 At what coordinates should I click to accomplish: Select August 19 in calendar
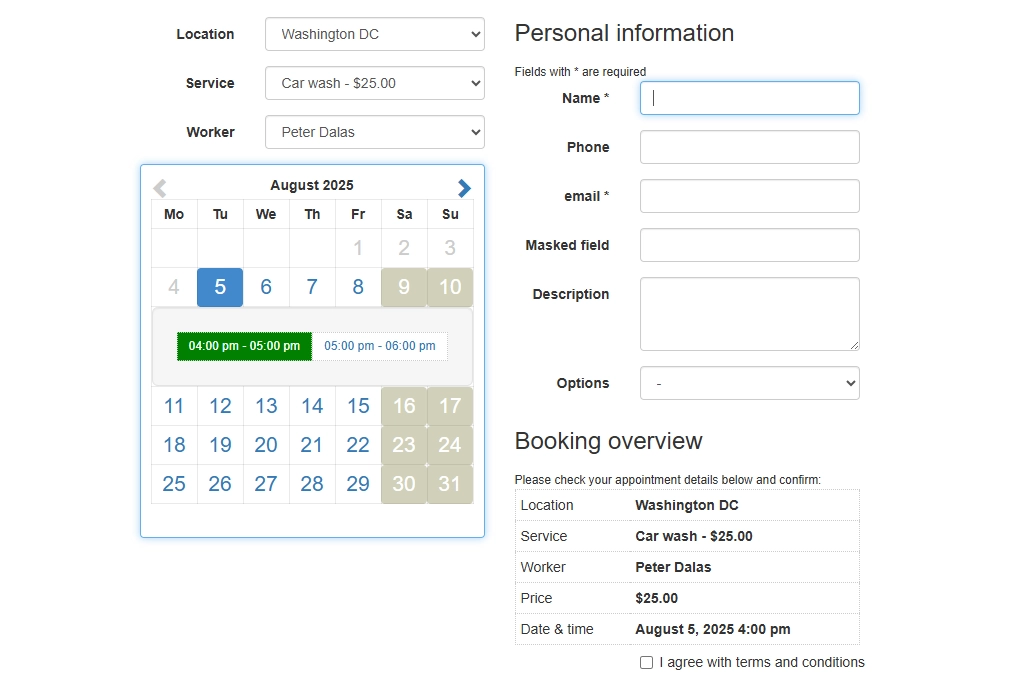click(x=220, y=445)
